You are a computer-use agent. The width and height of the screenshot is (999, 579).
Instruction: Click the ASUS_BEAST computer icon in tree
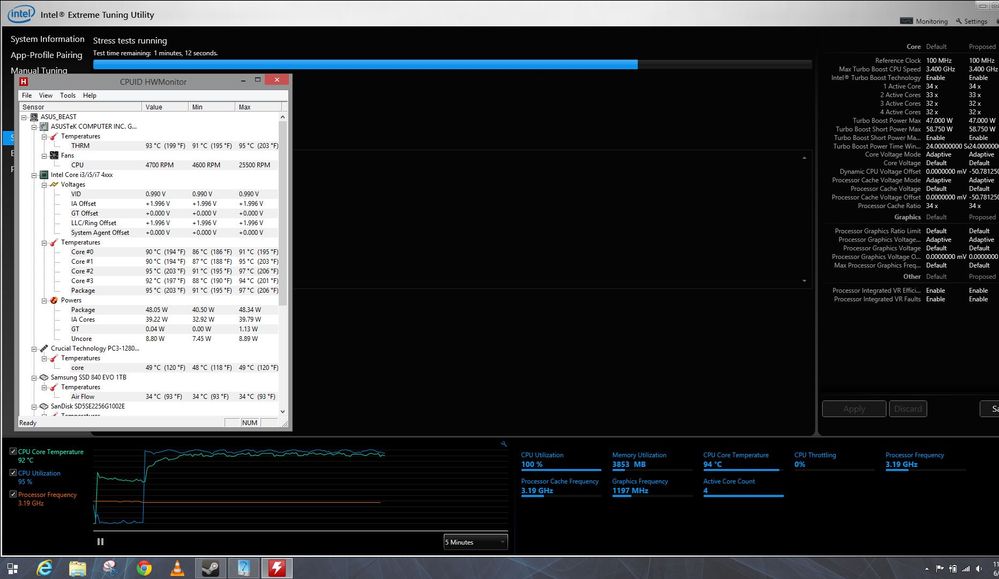(x=34, y=117)
